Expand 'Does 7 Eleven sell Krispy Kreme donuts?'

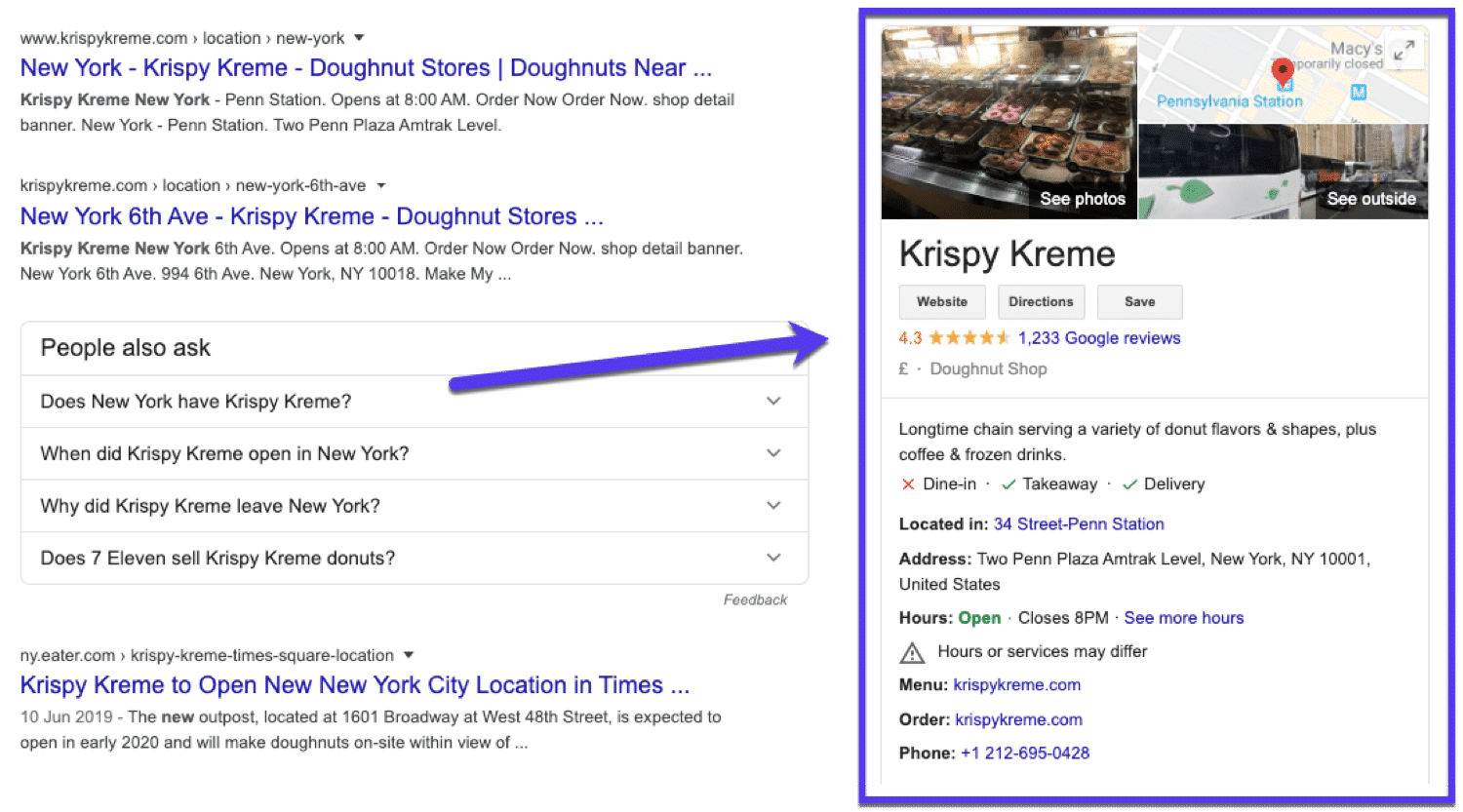415,558
